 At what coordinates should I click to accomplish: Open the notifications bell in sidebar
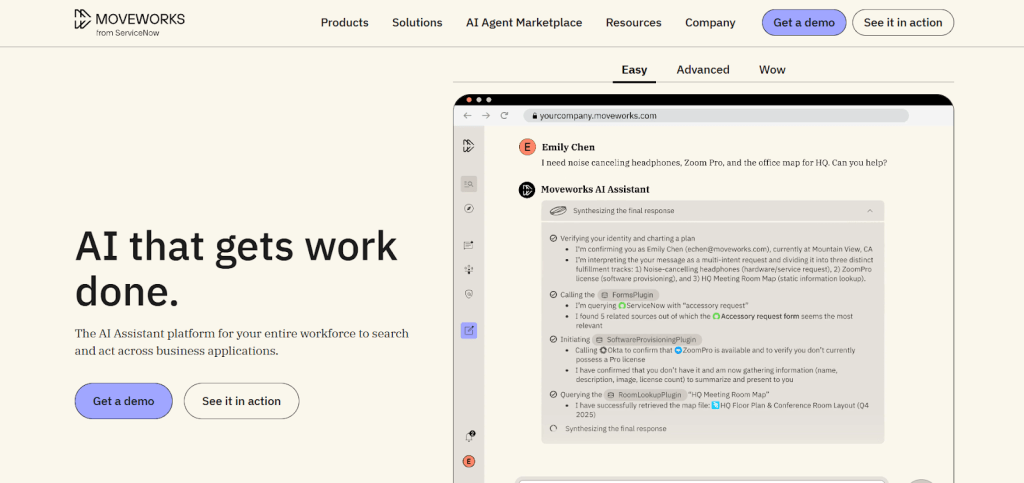coord(469,437)
